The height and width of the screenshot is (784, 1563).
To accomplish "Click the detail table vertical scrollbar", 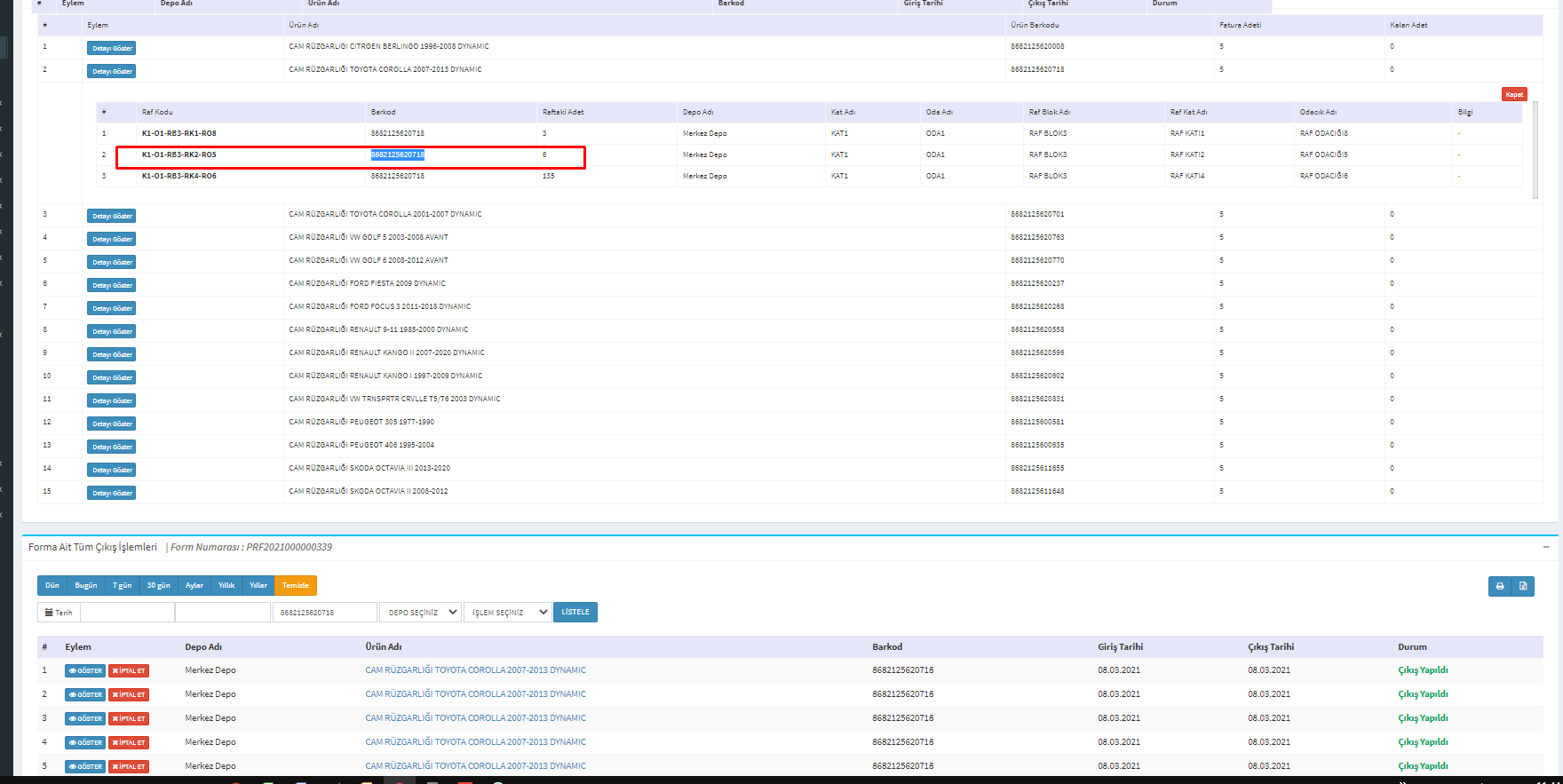I will [1535, 149].
